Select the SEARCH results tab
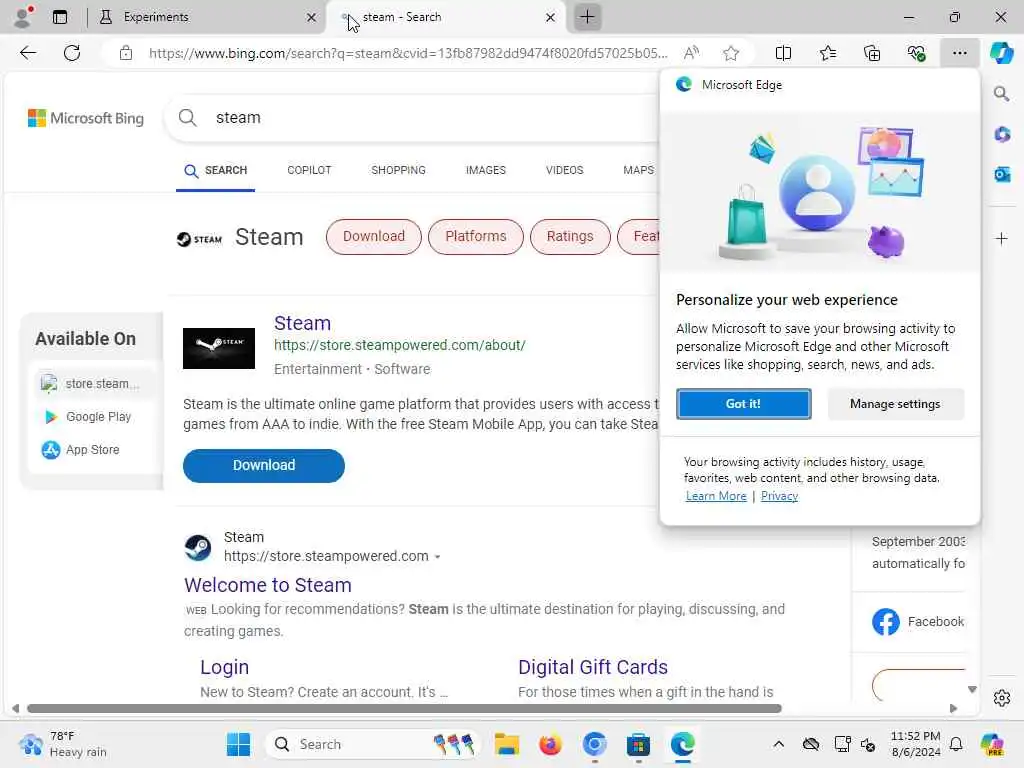This screenshot has height=768, width=1024. tap(216, 170)
